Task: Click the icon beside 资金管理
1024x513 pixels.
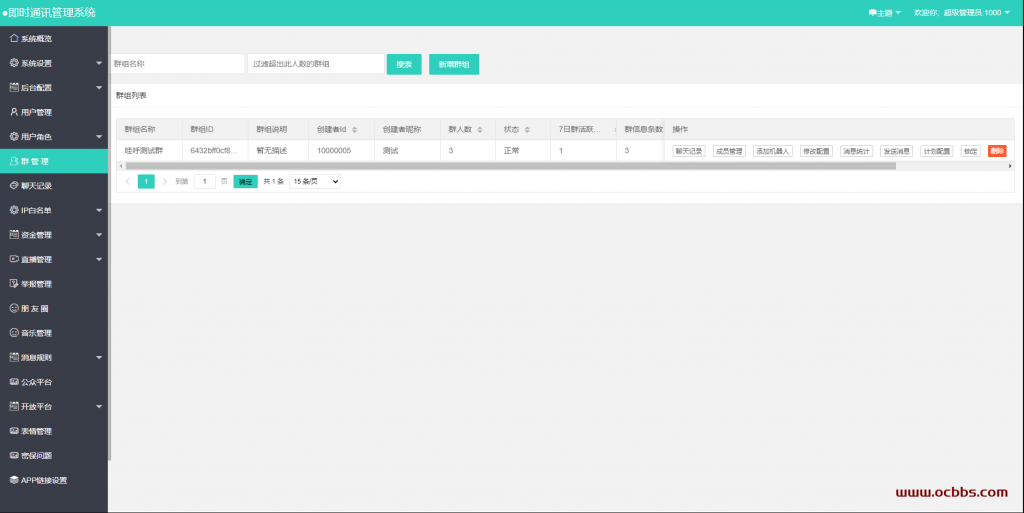Action: (14, 234)
